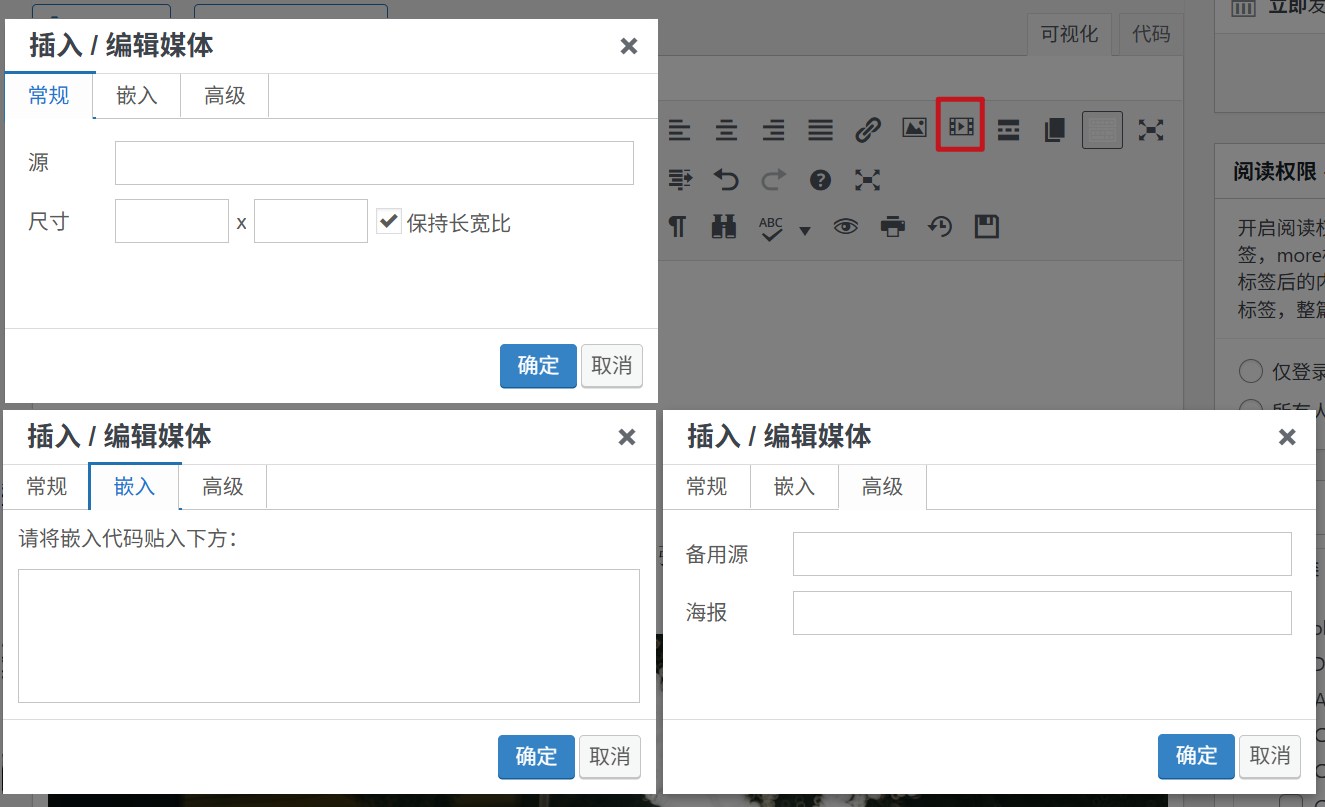Increase indent with the indent icon
Image resolution: width=1325 pixels, height=807 pixels.
680,180
